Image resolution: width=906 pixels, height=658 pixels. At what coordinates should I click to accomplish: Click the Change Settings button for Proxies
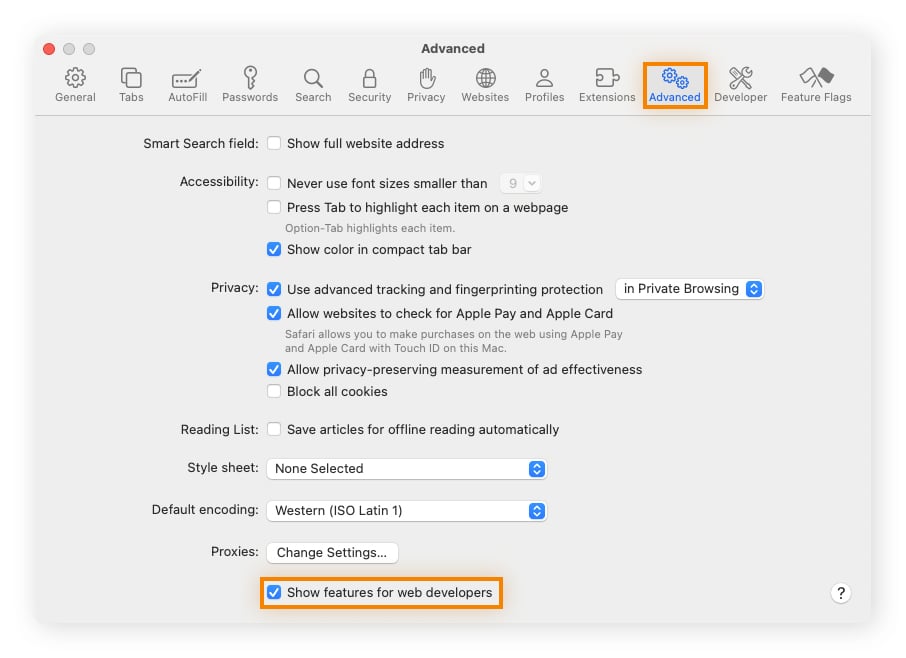click(332, 553)
